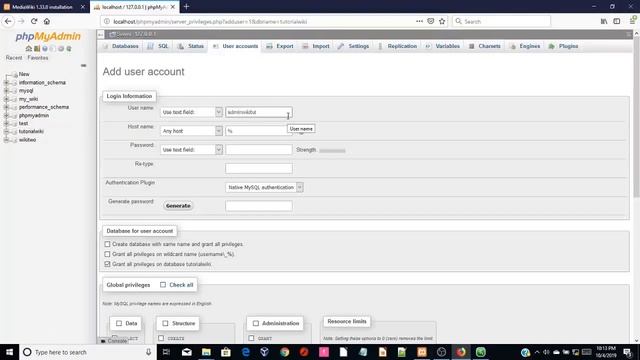Click the User name text input
640x360 pixels.
tap(259, 112)
